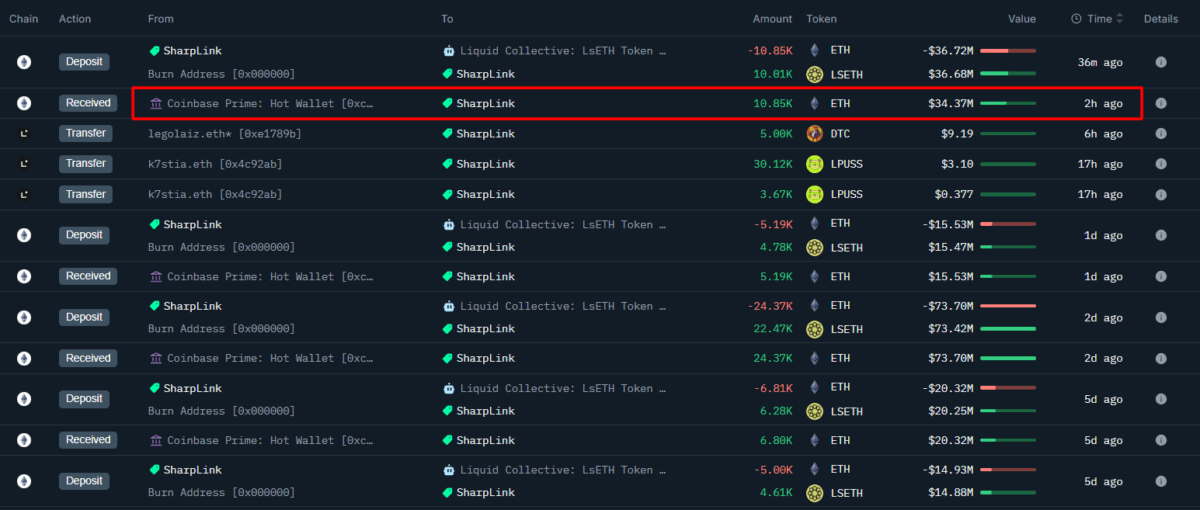
Task: Click the Ethereum chain icon in the 2h ago row
Action: pyautogui.click(x=24, y=103)
